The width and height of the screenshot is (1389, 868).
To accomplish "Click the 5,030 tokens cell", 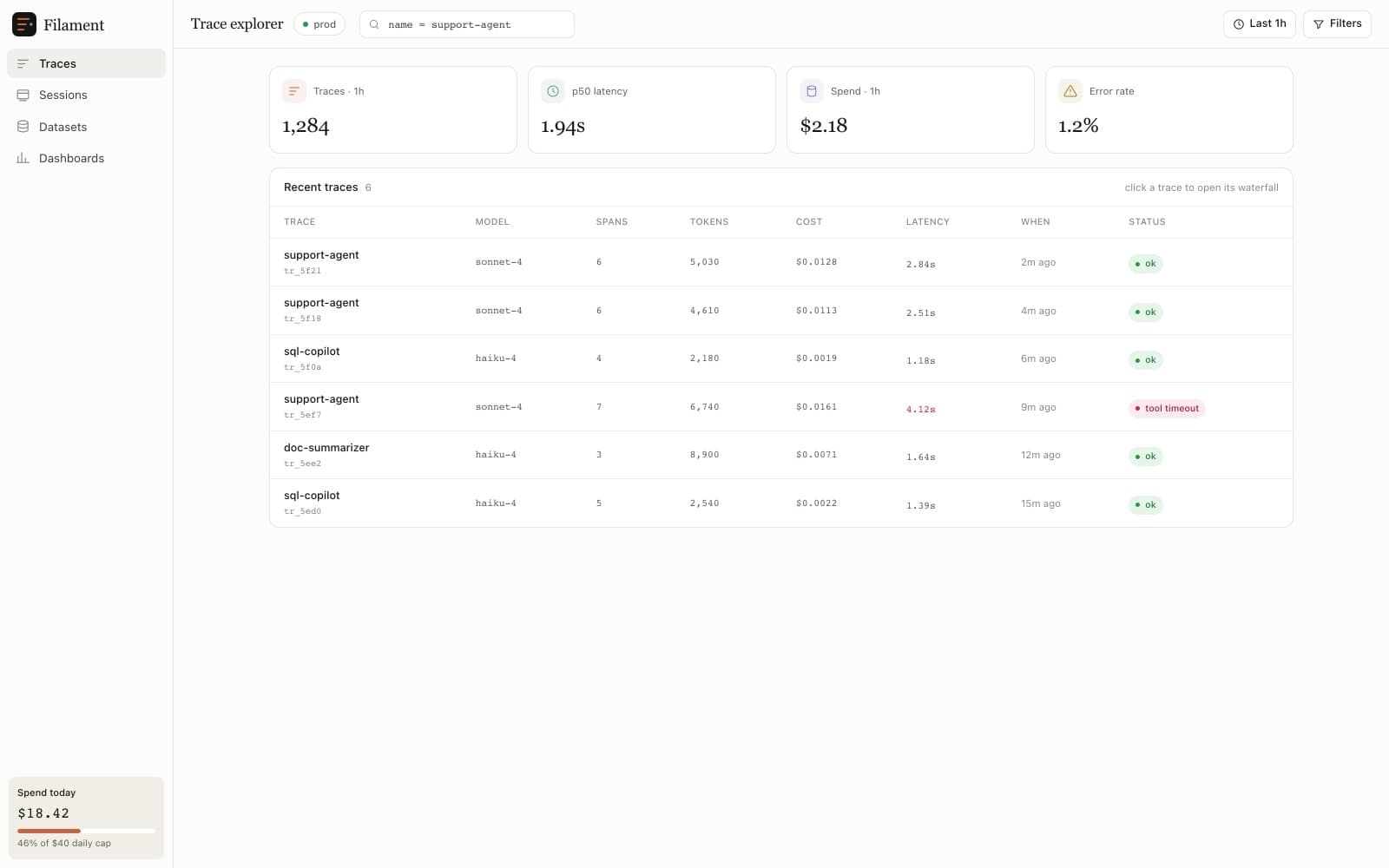I will 705,262.
